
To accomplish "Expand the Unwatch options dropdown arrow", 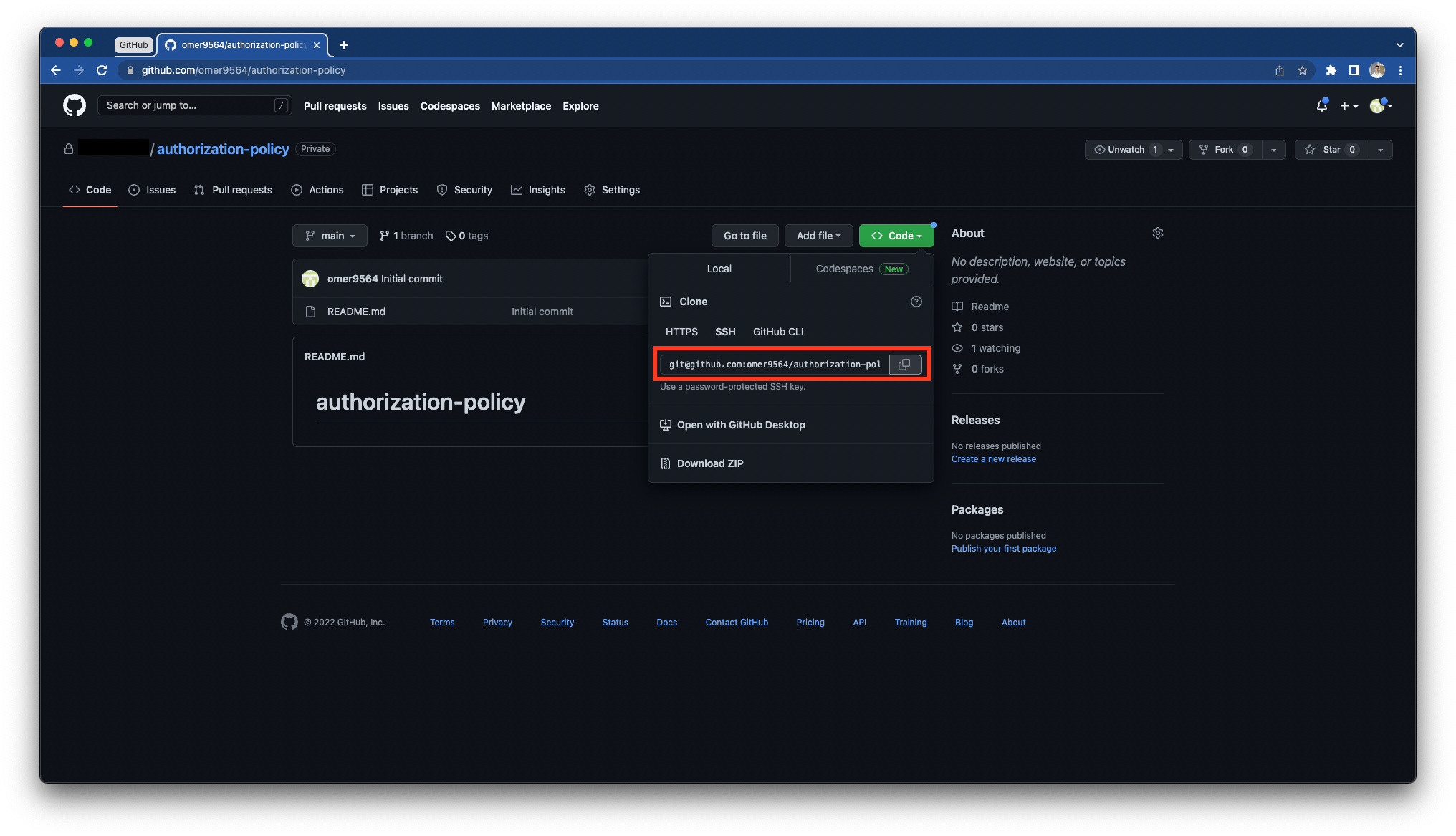I will click(x=1171, y=150).
